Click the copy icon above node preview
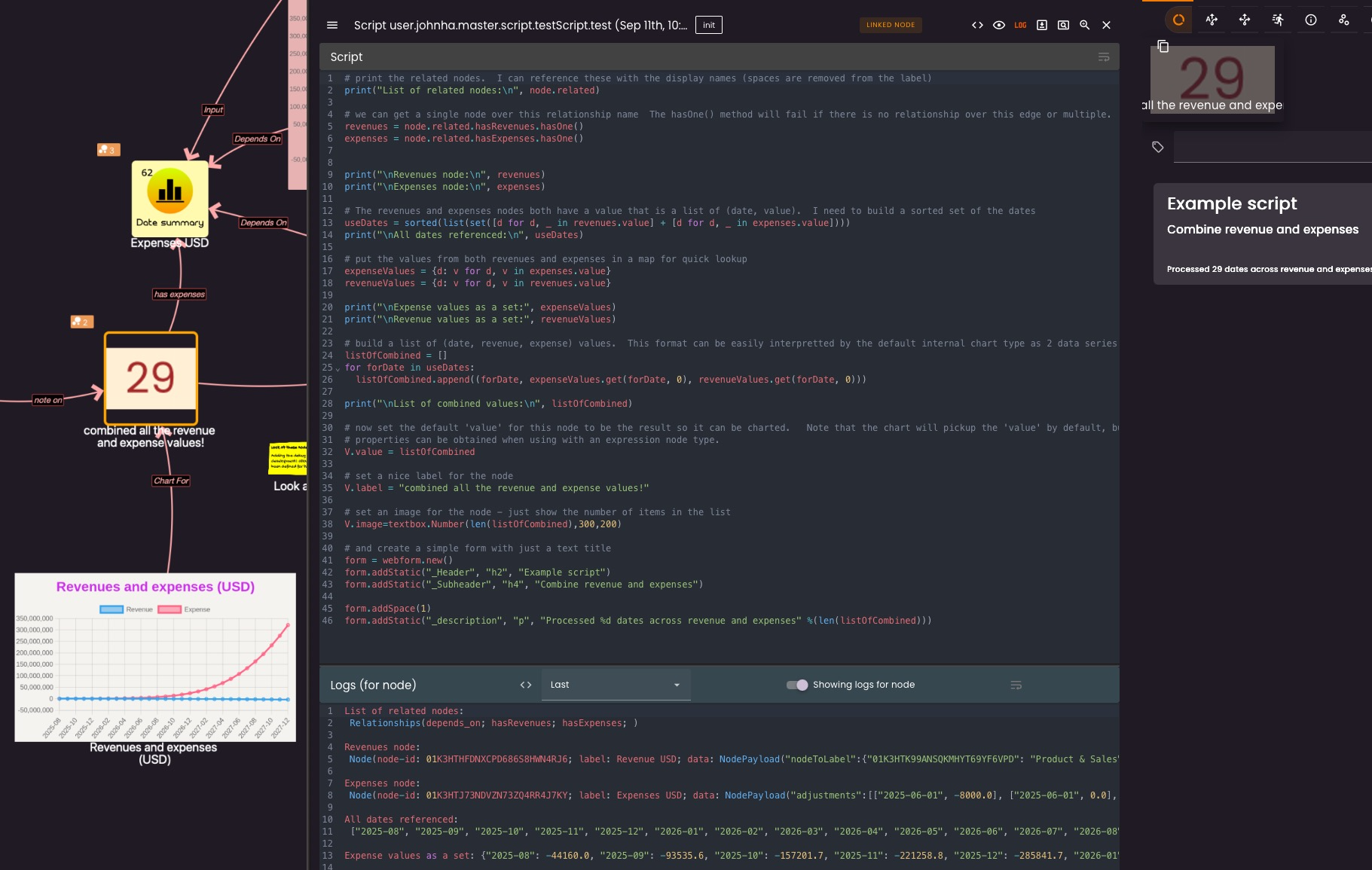This screenshot has width=1372, height=870. 1163,47
